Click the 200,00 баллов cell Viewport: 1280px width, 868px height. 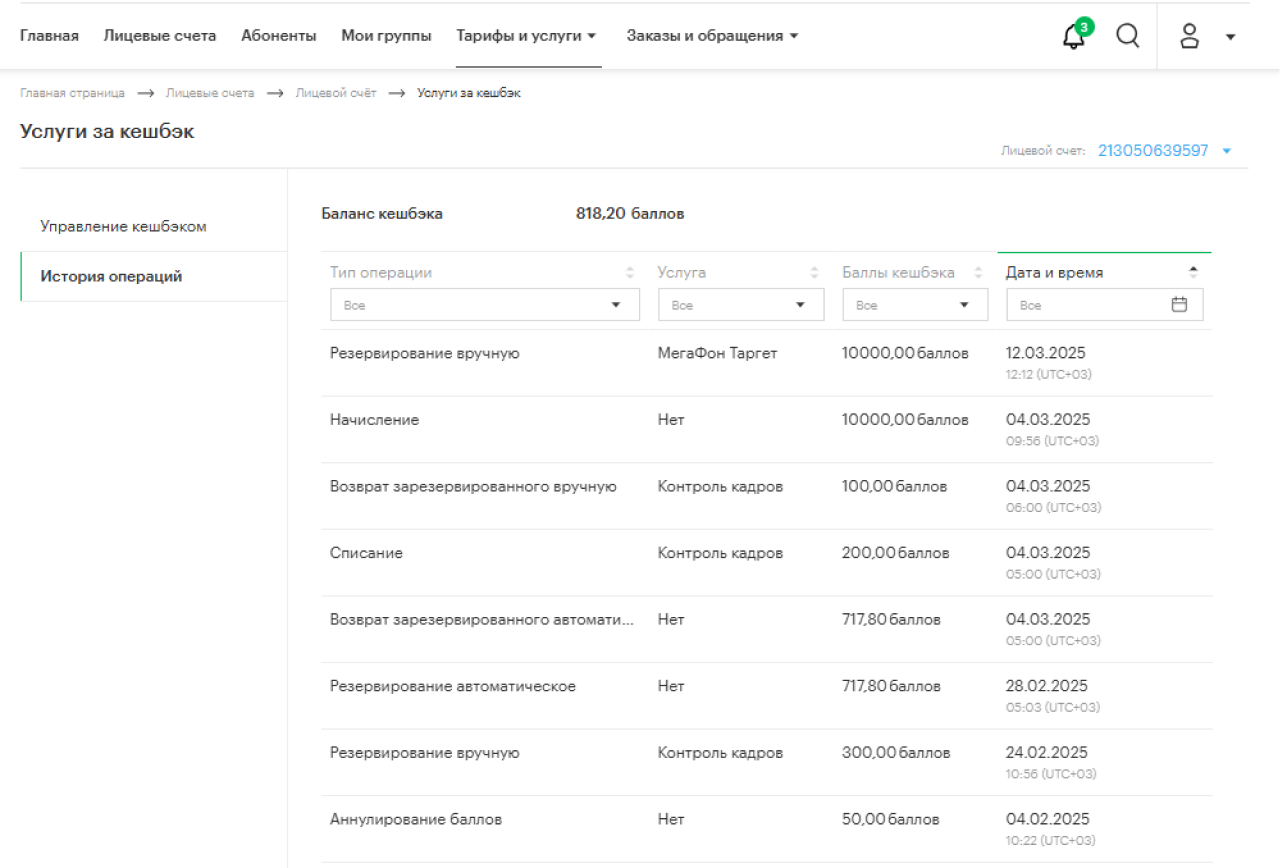pos(896,553)
